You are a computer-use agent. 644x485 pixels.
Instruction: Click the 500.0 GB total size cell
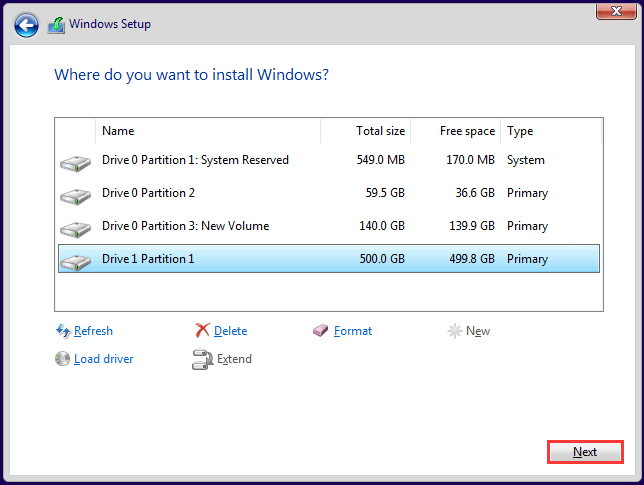pyautogui.click(x=382, y=259)
